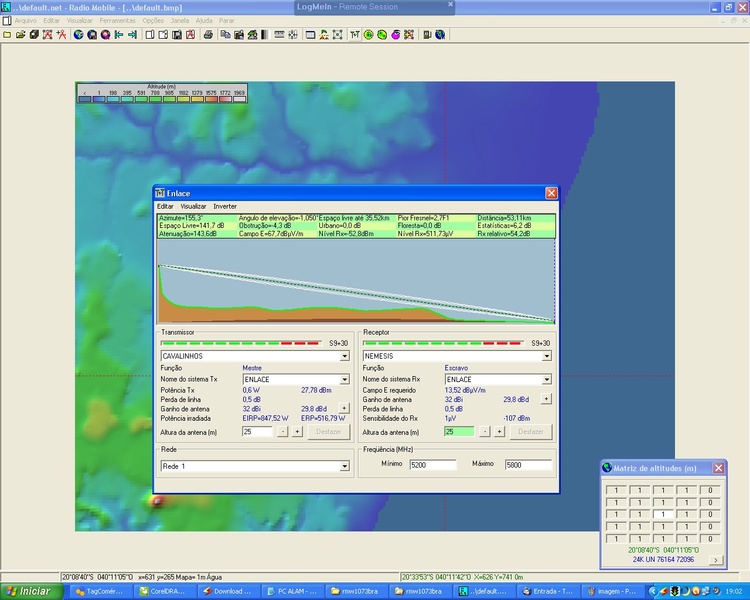Open Visualizar menu in Enlace window

point(193,206)
